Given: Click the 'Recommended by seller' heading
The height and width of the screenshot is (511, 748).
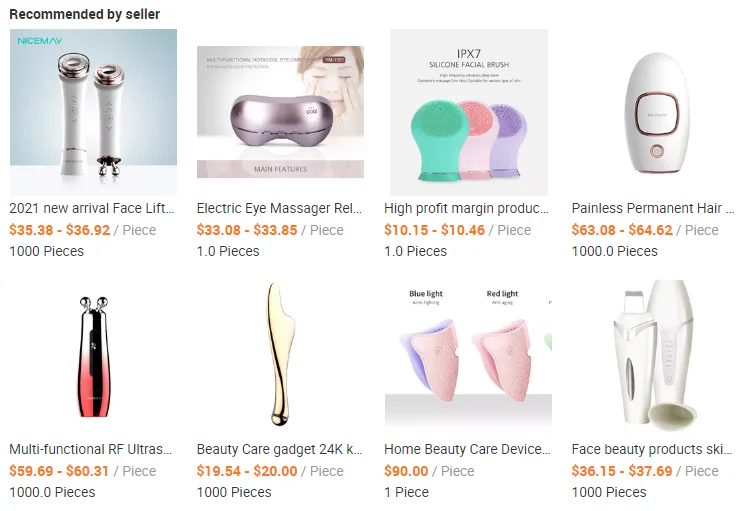Looking at the screenshot, I should point(84,14).
